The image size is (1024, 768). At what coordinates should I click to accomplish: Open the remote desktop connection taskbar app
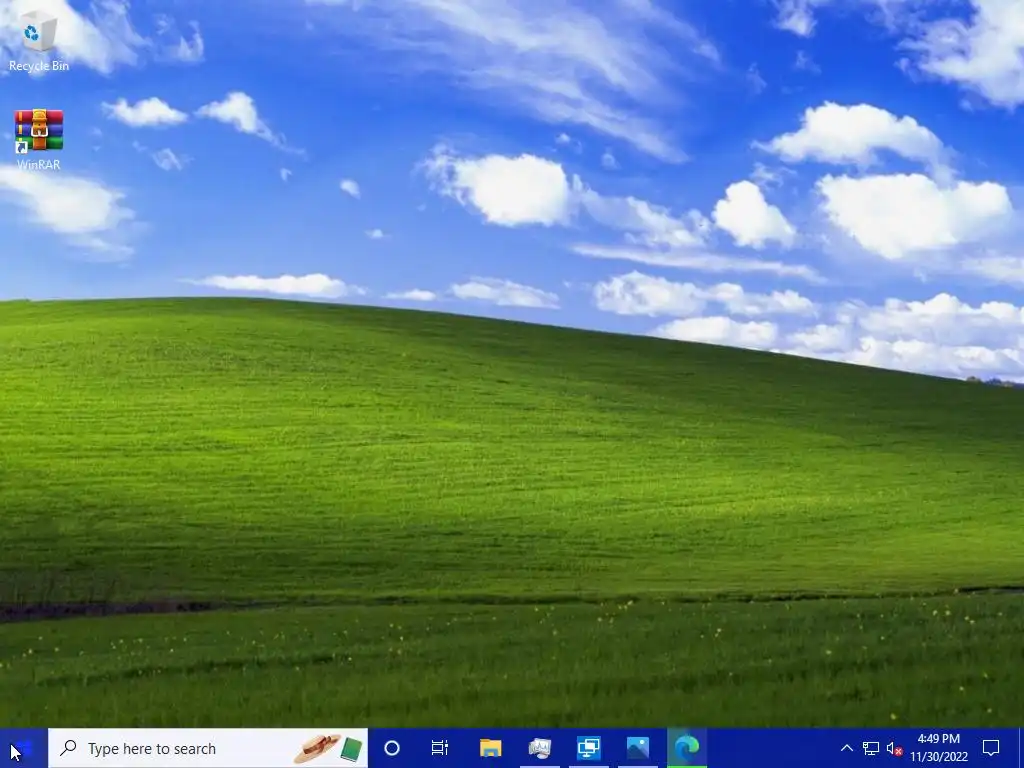(x=588, y=748)
